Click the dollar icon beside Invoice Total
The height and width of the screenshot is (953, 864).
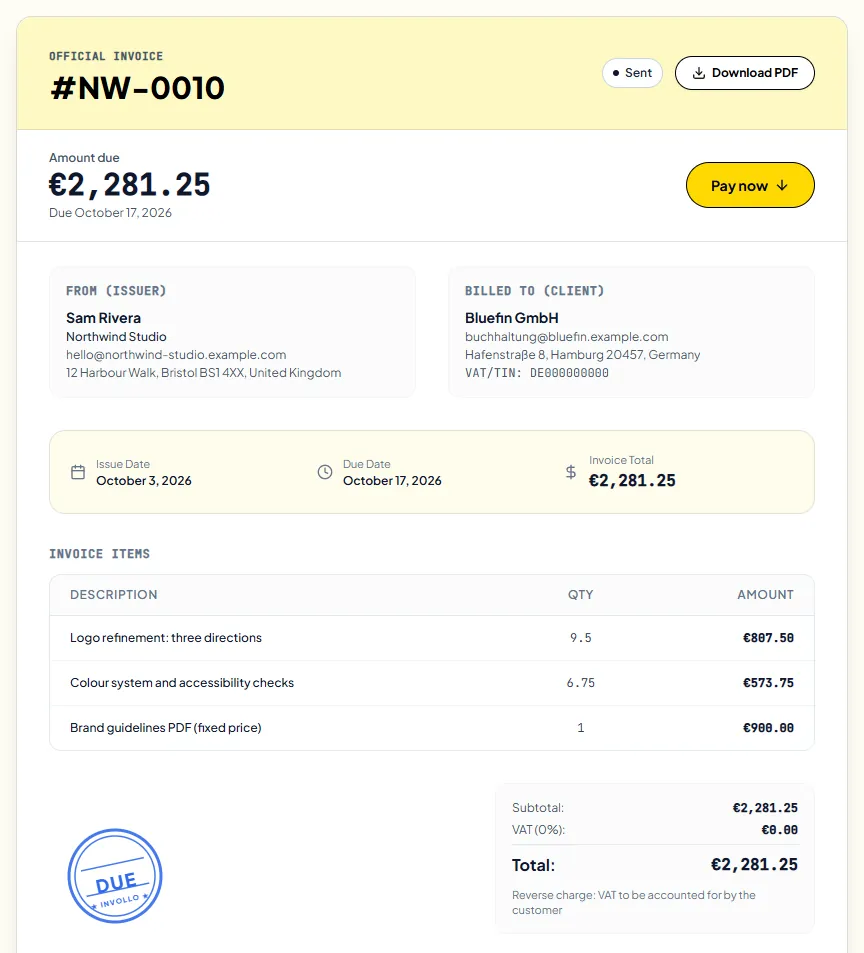(571, 472)
